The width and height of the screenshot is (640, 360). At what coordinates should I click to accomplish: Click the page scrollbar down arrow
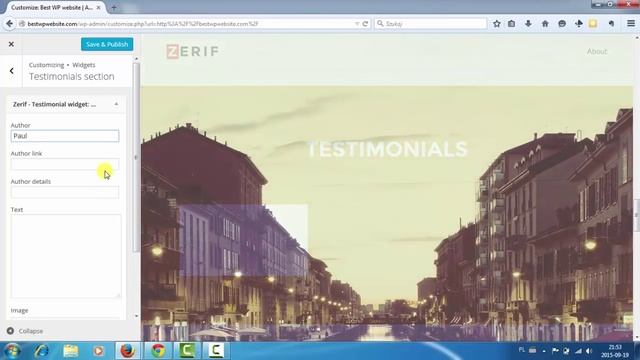point(637,338)
